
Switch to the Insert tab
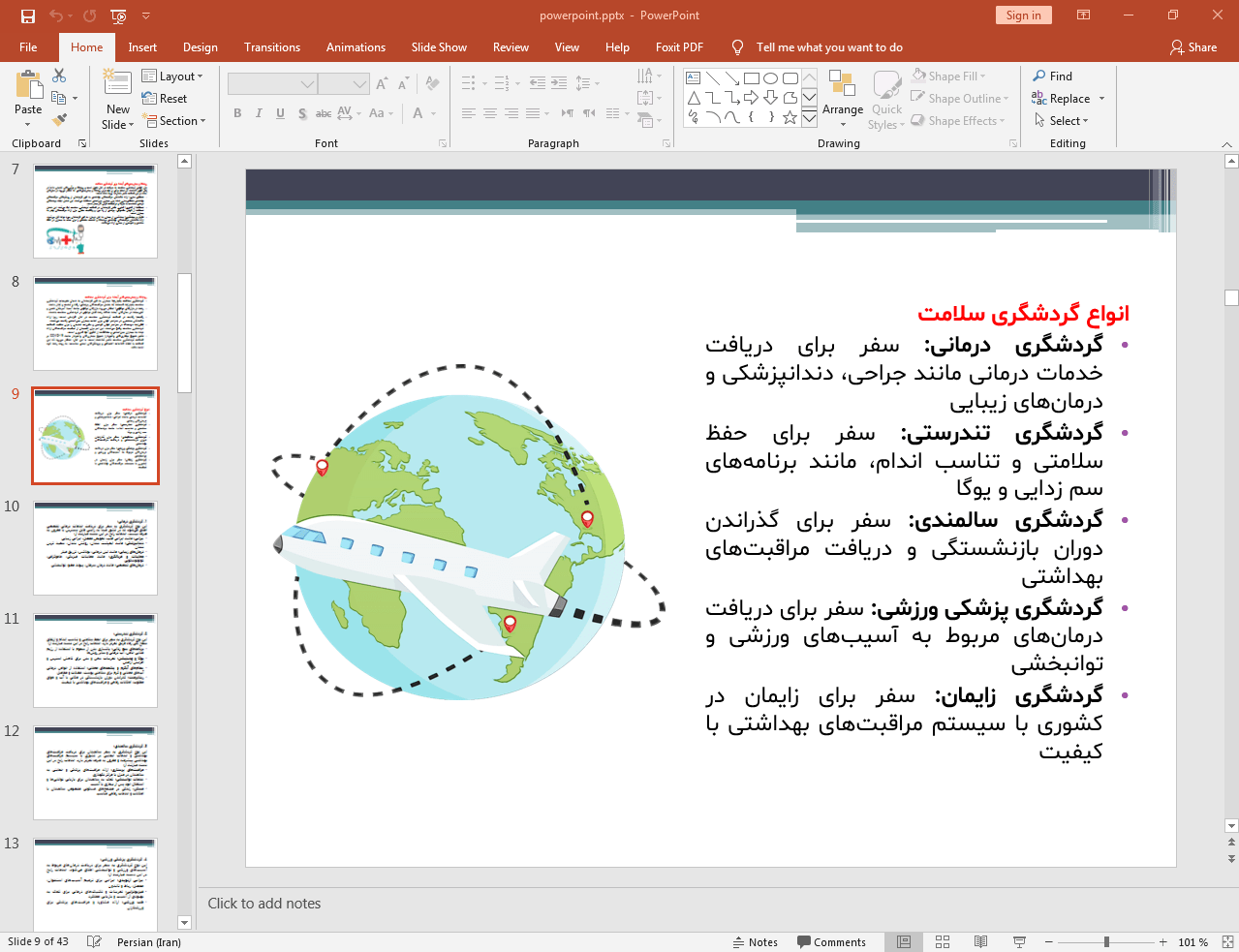142,46
